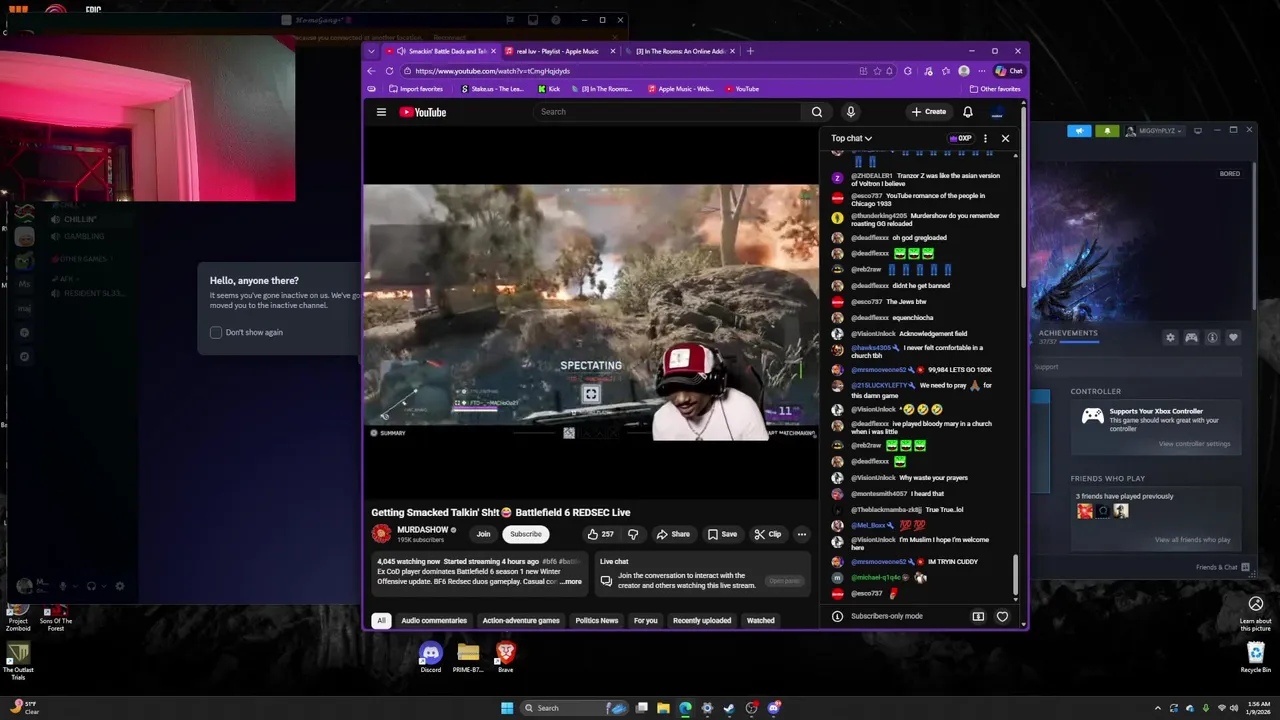Dislike the Battlefield 6 stream video
1280x720 pixels.
pos(632,534)
